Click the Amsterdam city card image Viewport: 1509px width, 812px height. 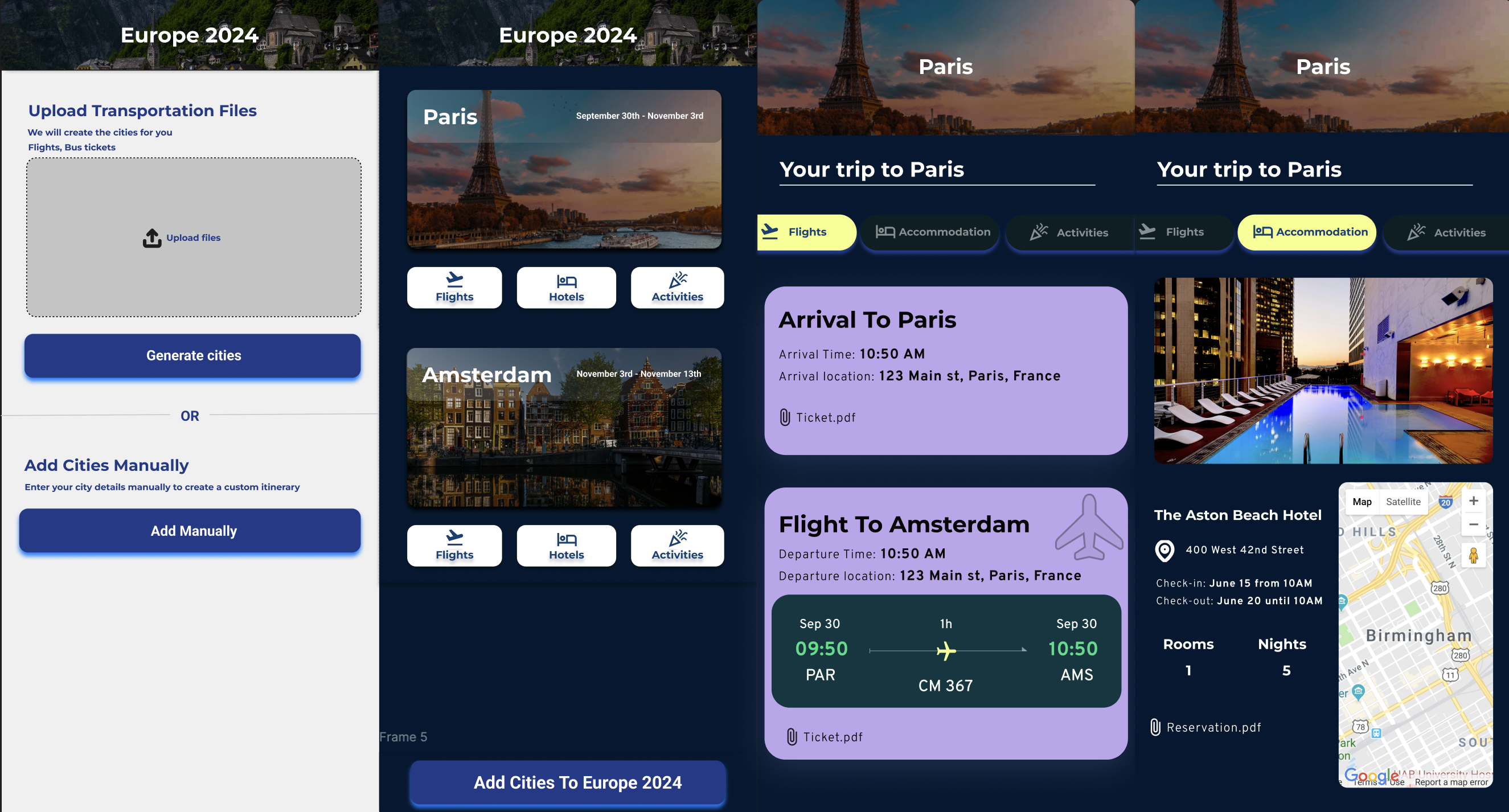click(564, 428)
